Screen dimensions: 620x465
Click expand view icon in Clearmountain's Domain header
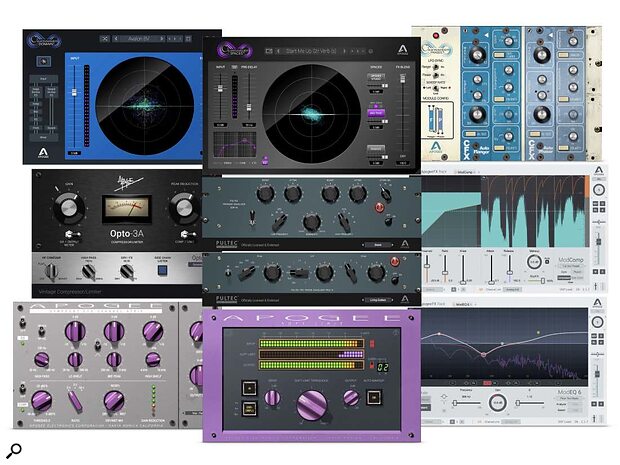188,39
